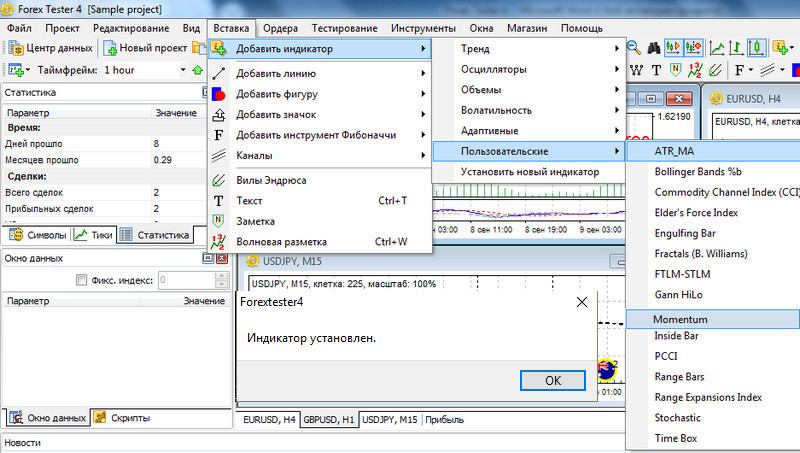Switch to the GBPUSD, H1 chart tab
This screenshot has height=453, width=800.
(329, 419)
